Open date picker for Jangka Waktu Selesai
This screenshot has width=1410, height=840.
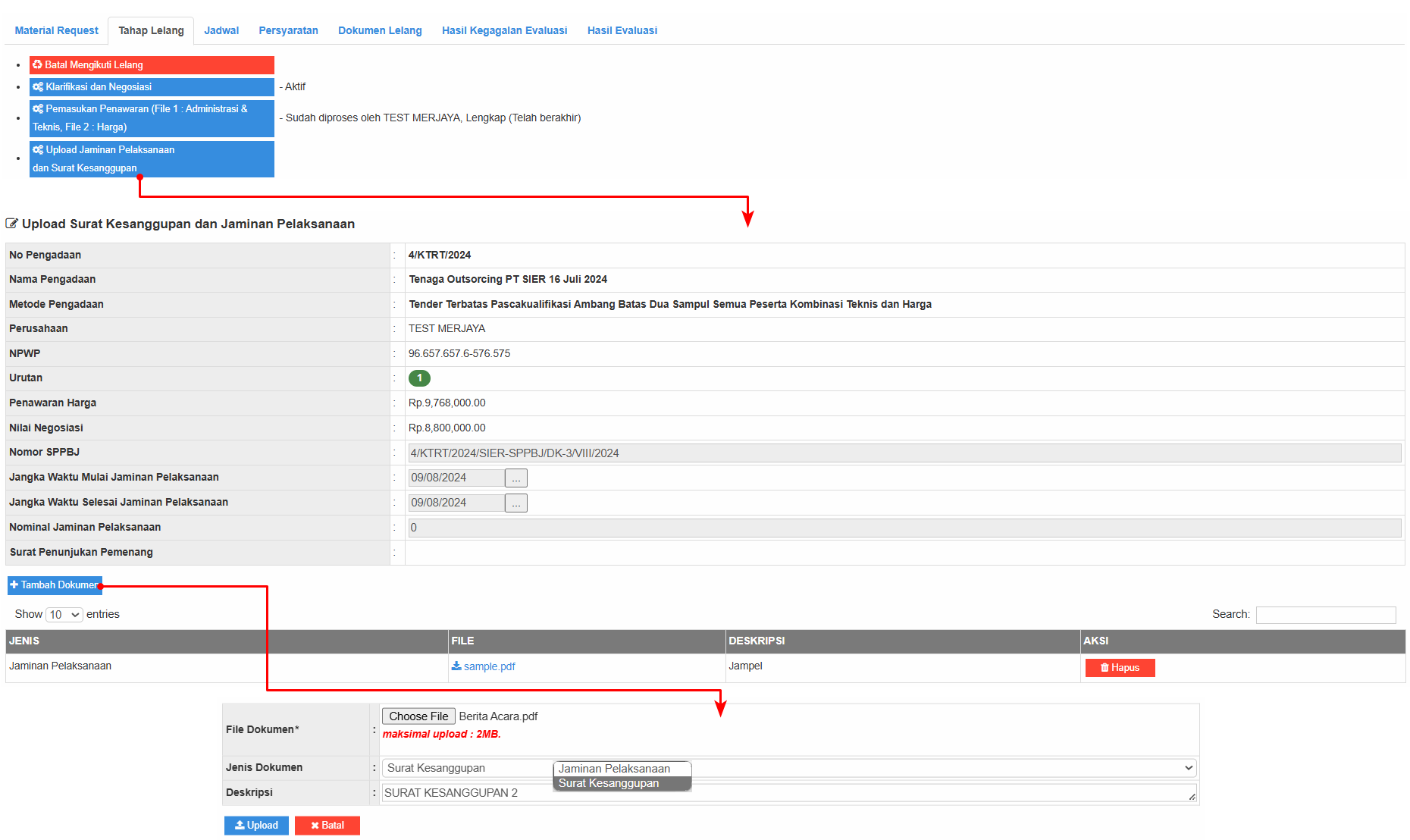(516, 503)
